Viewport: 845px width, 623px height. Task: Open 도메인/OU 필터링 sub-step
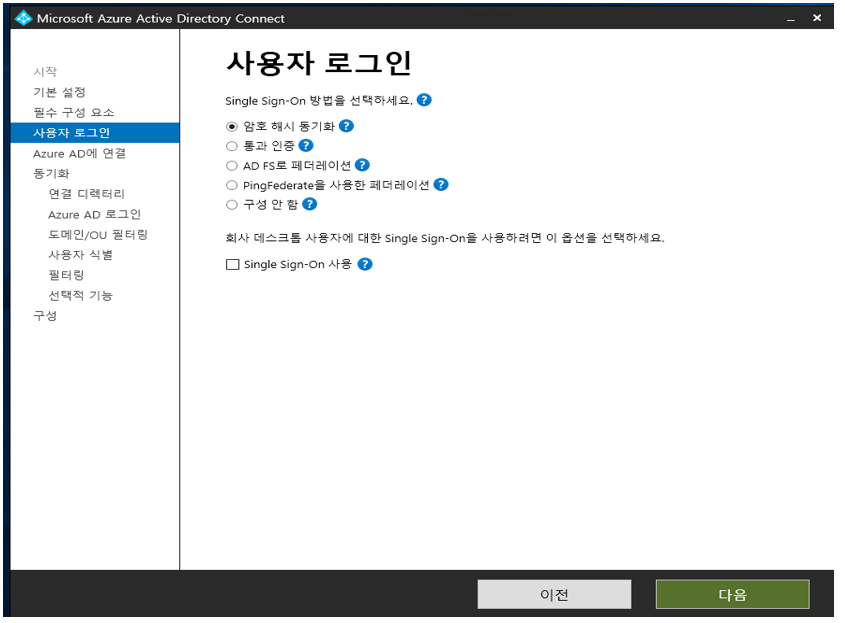(x=98, y=235)
